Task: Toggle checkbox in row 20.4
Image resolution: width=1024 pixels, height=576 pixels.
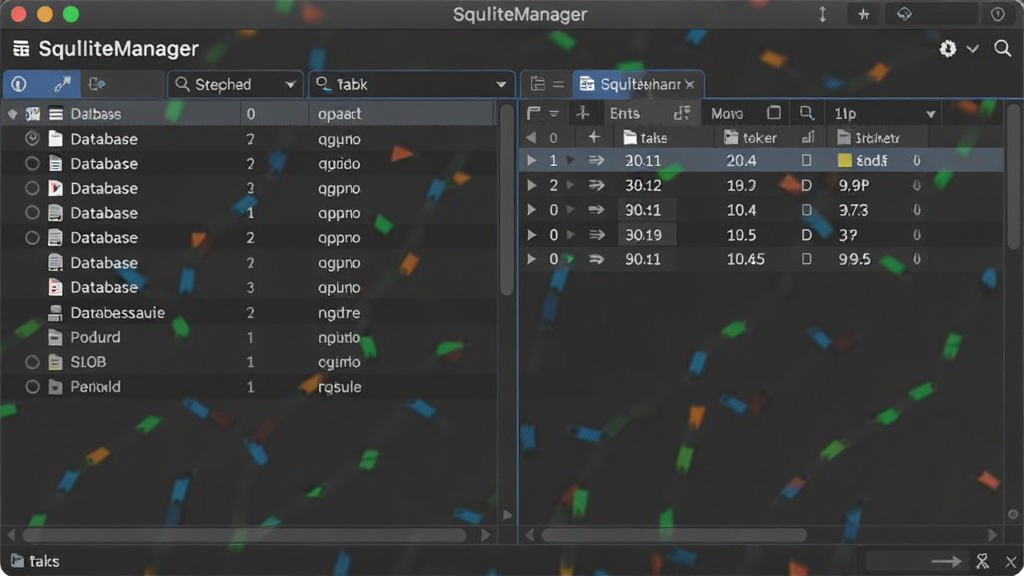Action: [807, 161]
